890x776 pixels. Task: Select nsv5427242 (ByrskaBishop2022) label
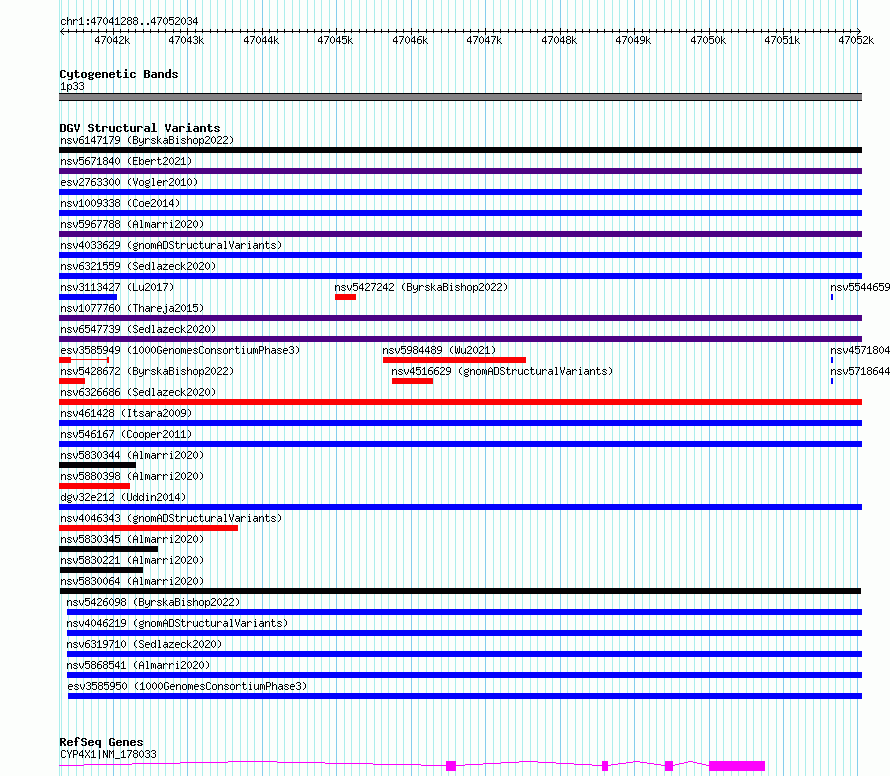(421, 287)
